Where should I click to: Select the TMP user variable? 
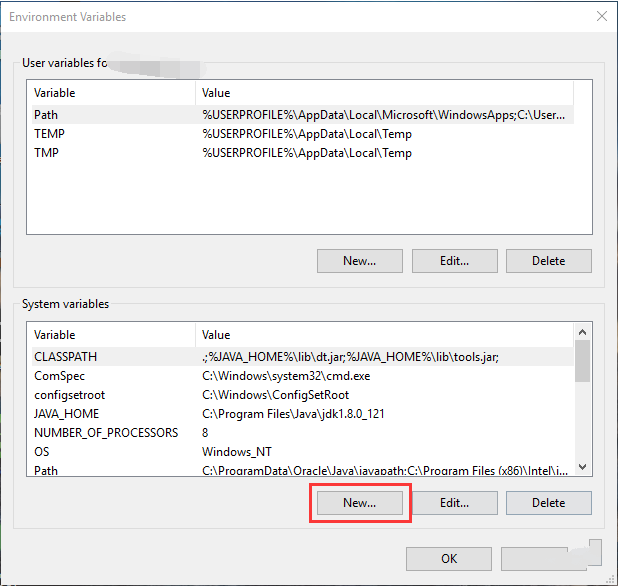click(48, 153)
